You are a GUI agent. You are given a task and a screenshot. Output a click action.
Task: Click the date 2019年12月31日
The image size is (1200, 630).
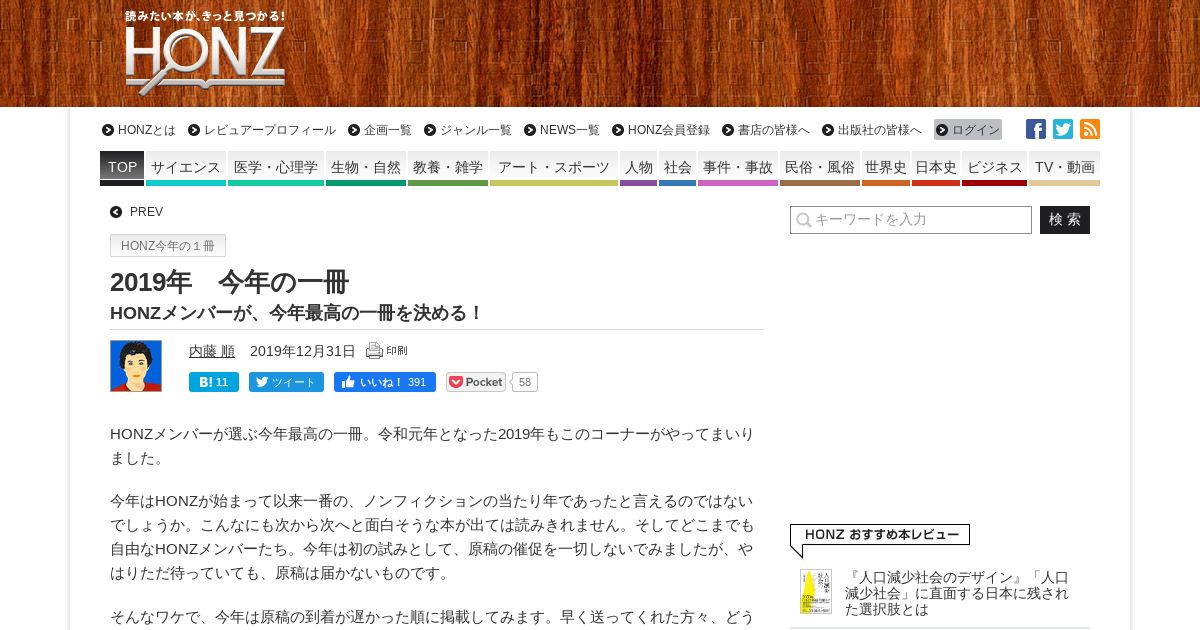coord(303,351)
